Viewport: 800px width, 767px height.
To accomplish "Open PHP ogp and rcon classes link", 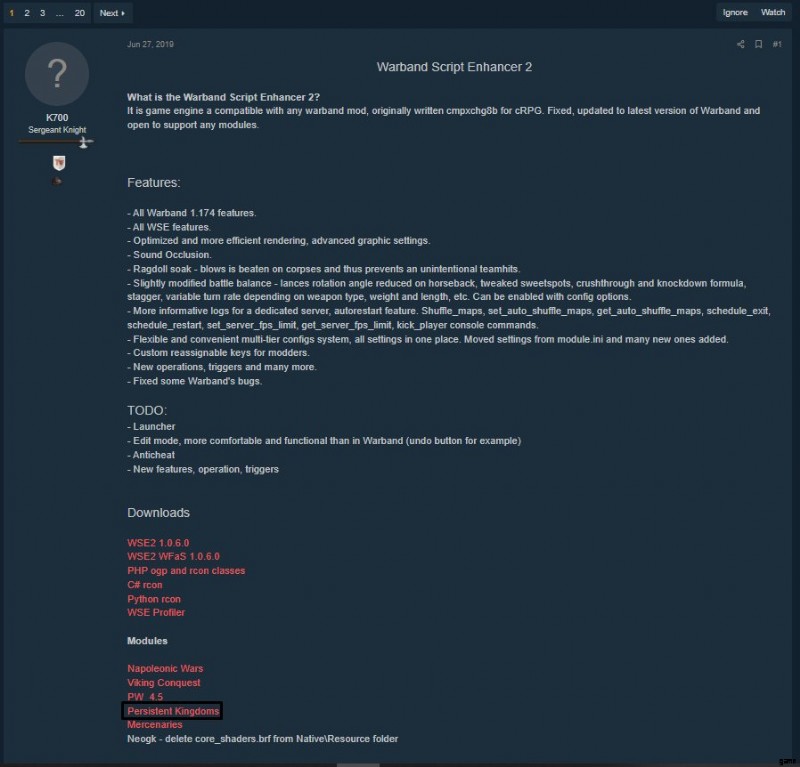I will coord(186,571).
